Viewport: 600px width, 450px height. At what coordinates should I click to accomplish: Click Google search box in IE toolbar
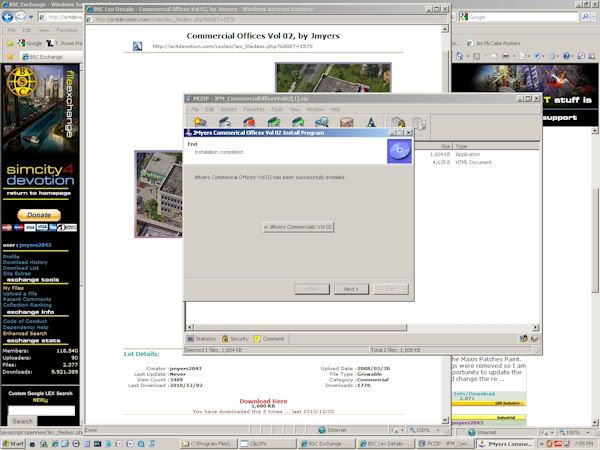[518, 17]
